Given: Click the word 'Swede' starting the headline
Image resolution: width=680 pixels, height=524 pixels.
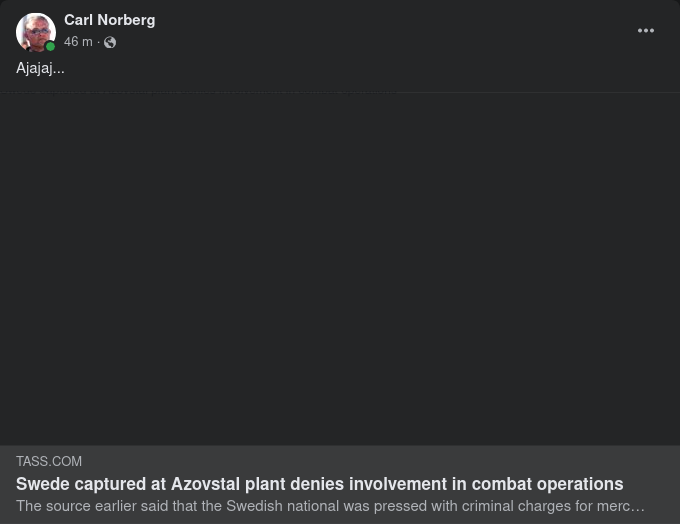Looking at the screenshot, I should pos(43,484).
